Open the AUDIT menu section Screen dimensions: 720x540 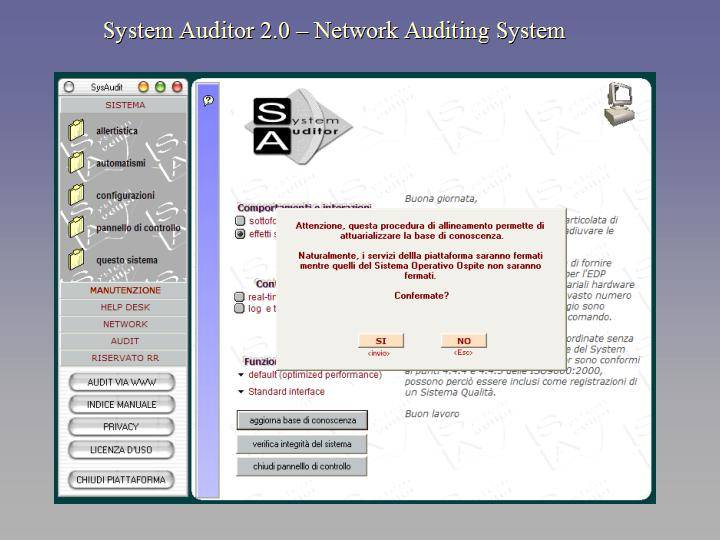coord(124,341)
